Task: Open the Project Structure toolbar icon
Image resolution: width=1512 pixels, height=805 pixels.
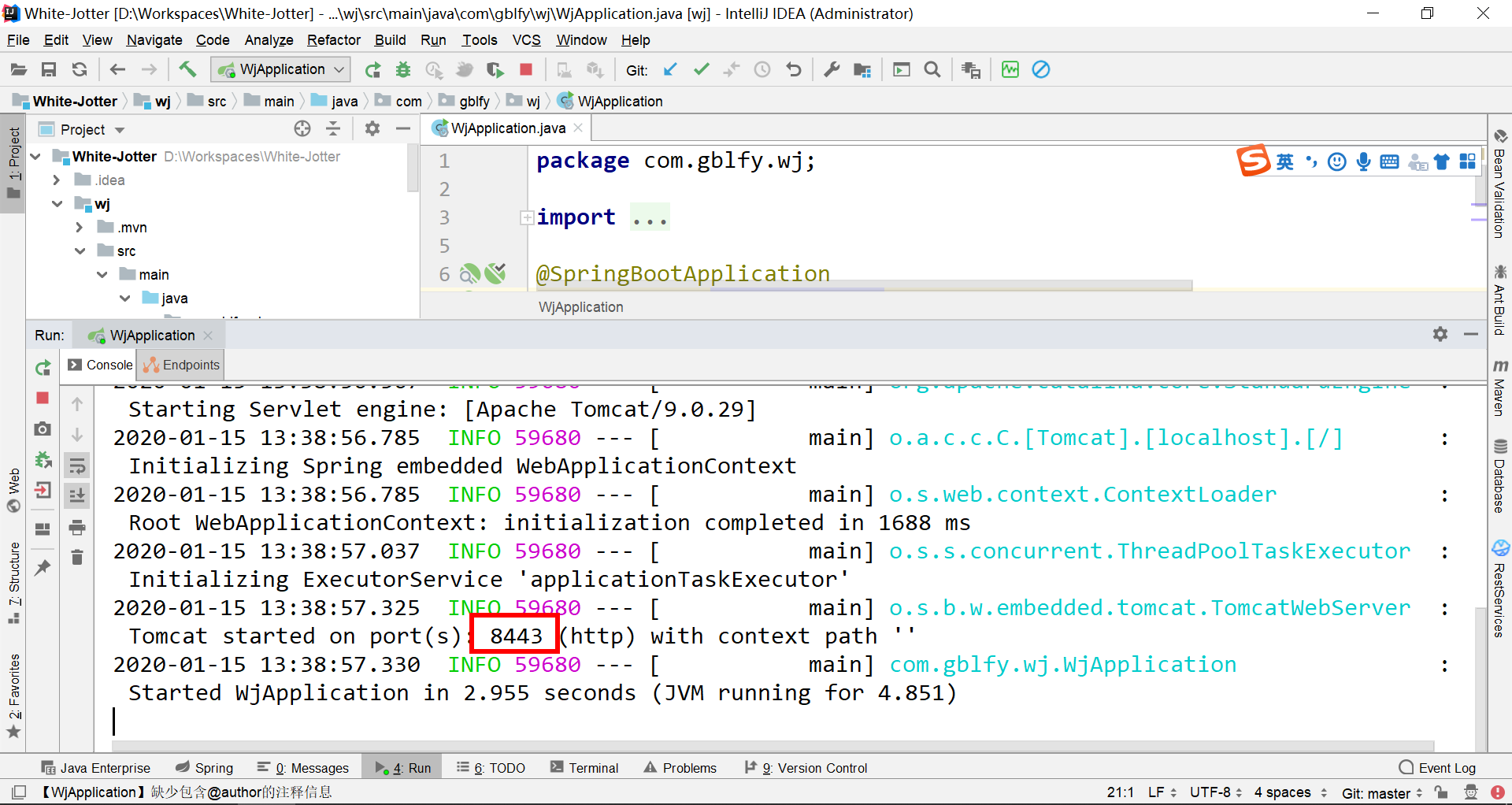Action: tap(862, 70)
